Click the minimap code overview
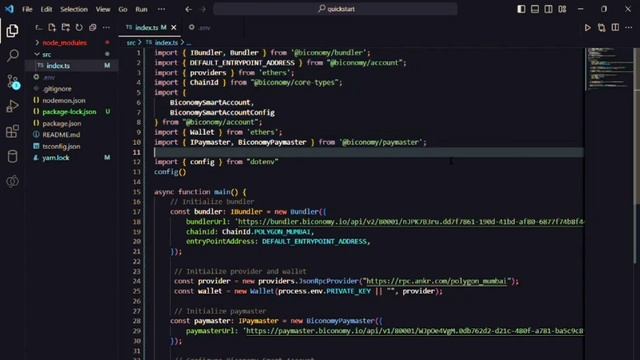 608,68
